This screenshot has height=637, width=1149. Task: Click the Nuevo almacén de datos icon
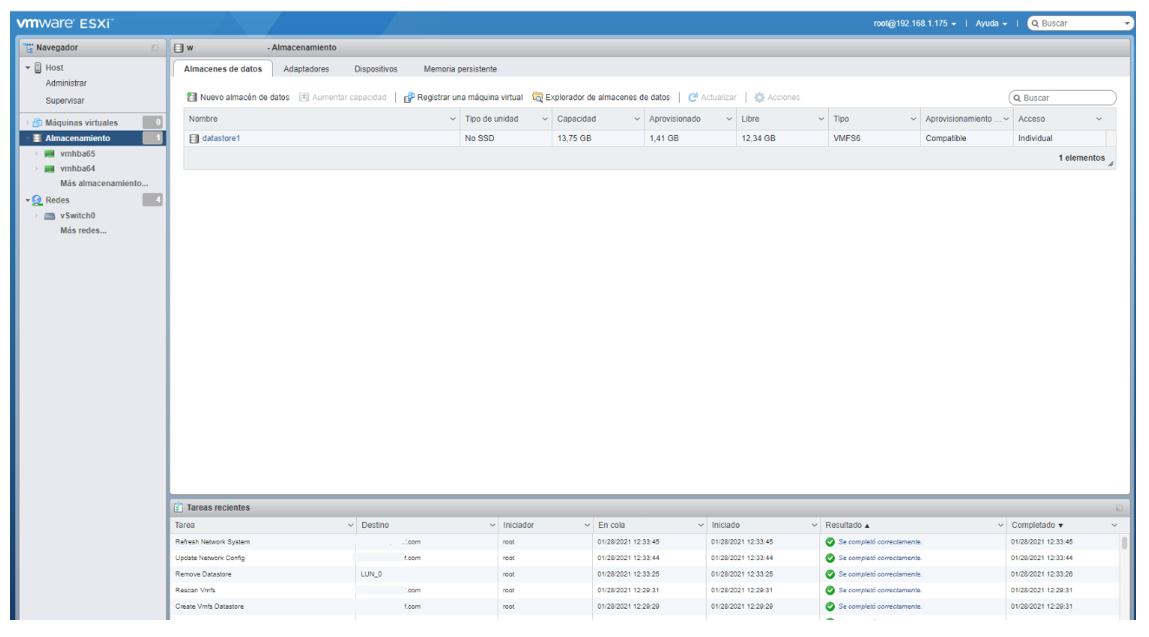[x=192, y=97]
